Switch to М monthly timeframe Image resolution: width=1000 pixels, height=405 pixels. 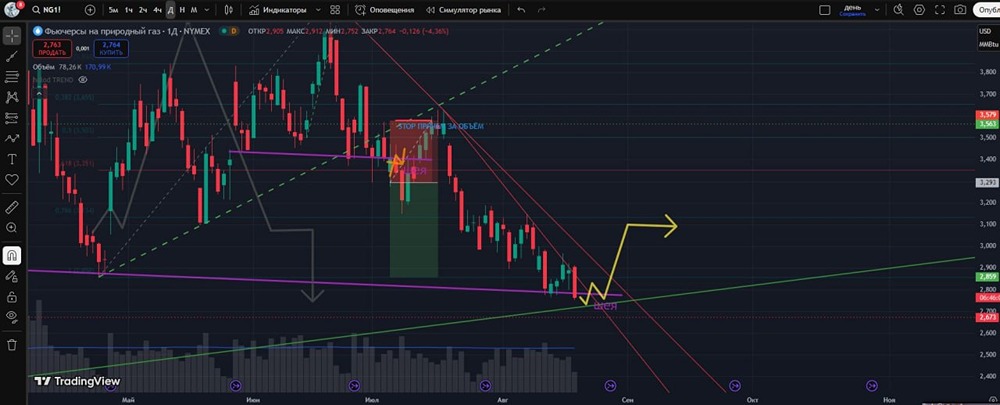pos(194,10)
